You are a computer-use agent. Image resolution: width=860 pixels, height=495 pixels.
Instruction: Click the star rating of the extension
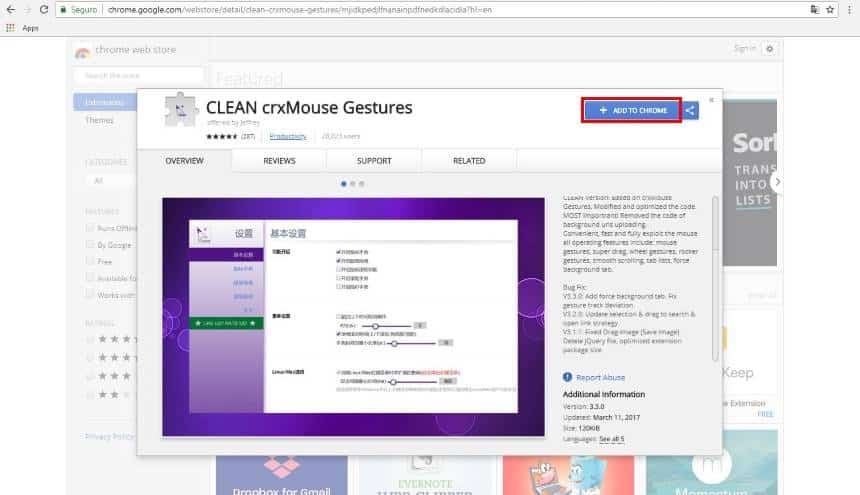pos(222,136)
